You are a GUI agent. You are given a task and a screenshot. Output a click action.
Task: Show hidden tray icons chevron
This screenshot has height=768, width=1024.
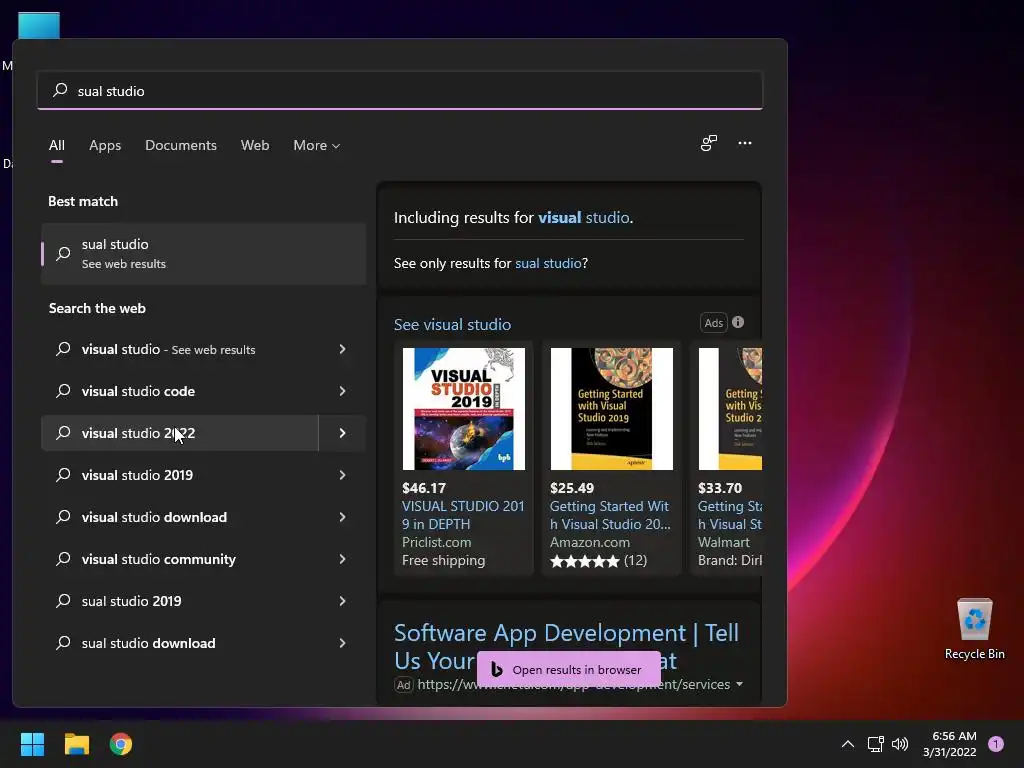[848, 744]
